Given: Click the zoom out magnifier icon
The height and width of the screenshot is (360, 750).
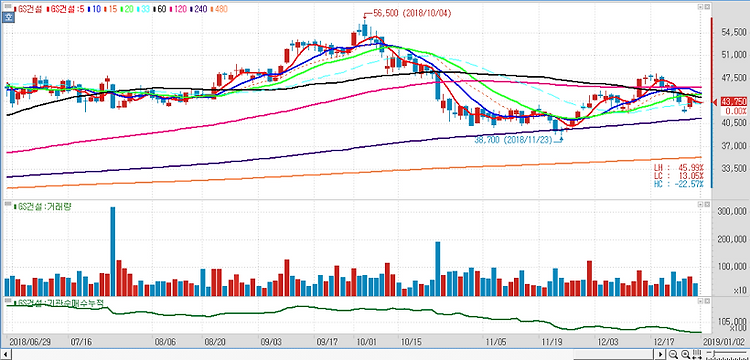Looking at the screenshot, I should pyautogui.click(x=673, y=354).
